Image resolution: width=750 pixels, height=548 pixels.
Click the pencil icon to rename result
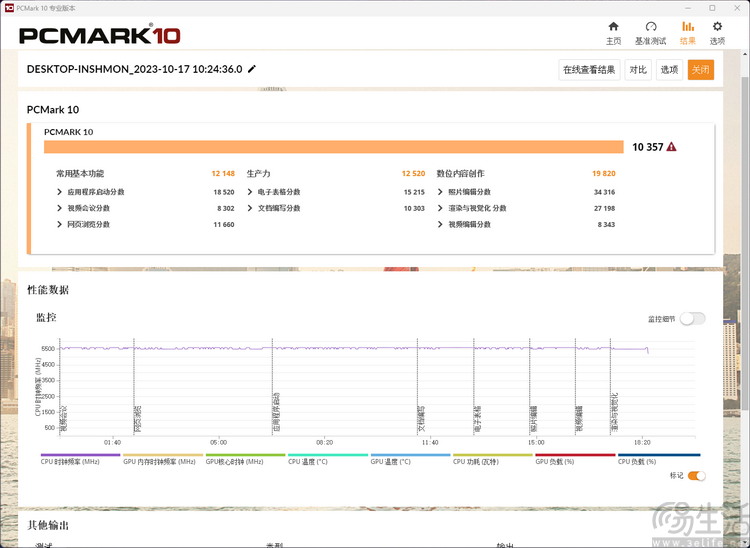[x=252, y=69]
